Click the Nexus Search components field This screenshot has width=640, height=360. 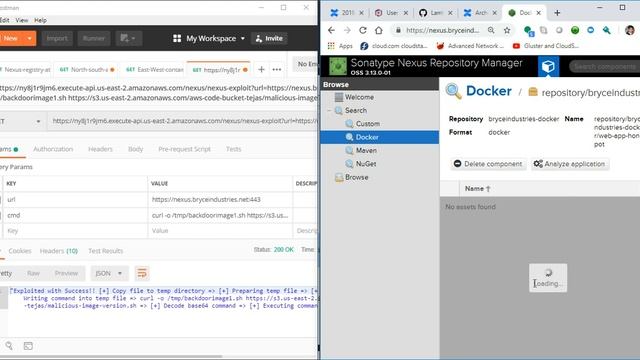coord(605,67)
